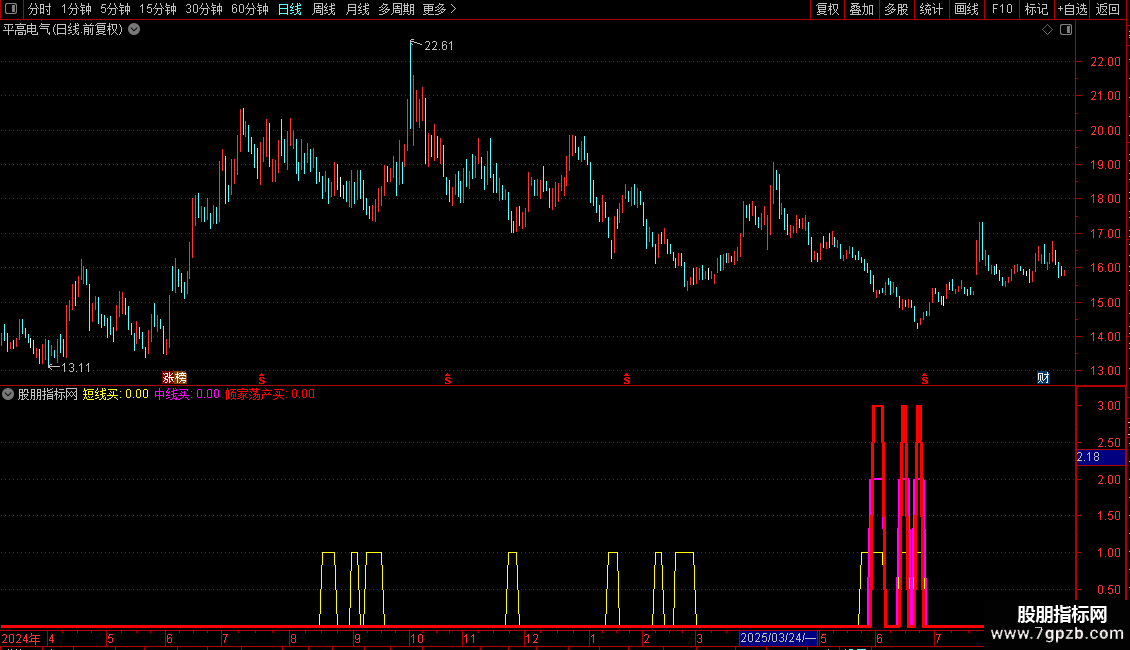Expand the 股朋指标网 indicator dropdown
Screen dimensions: 1130x650
point(8,394)
